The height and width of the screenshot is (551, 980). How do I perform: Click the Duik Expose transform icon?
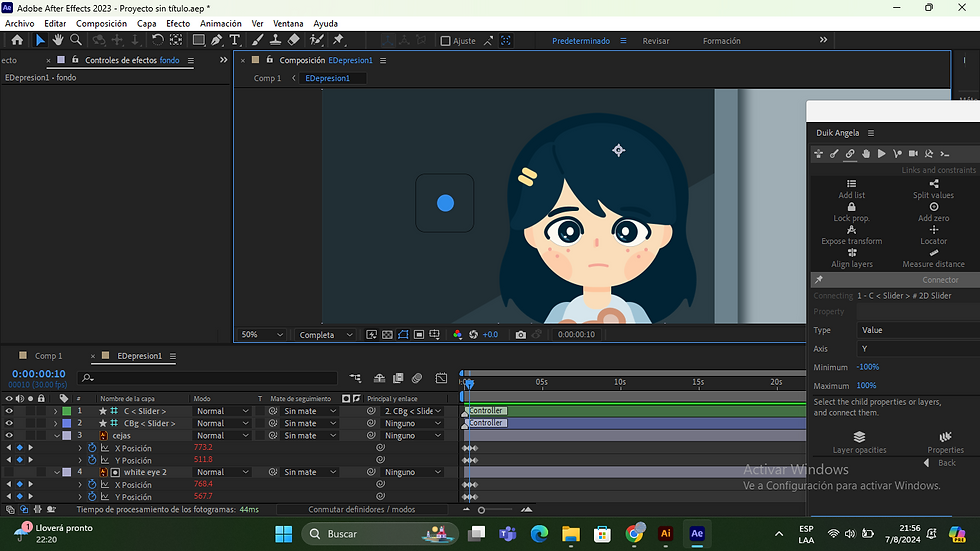[851, 230]
